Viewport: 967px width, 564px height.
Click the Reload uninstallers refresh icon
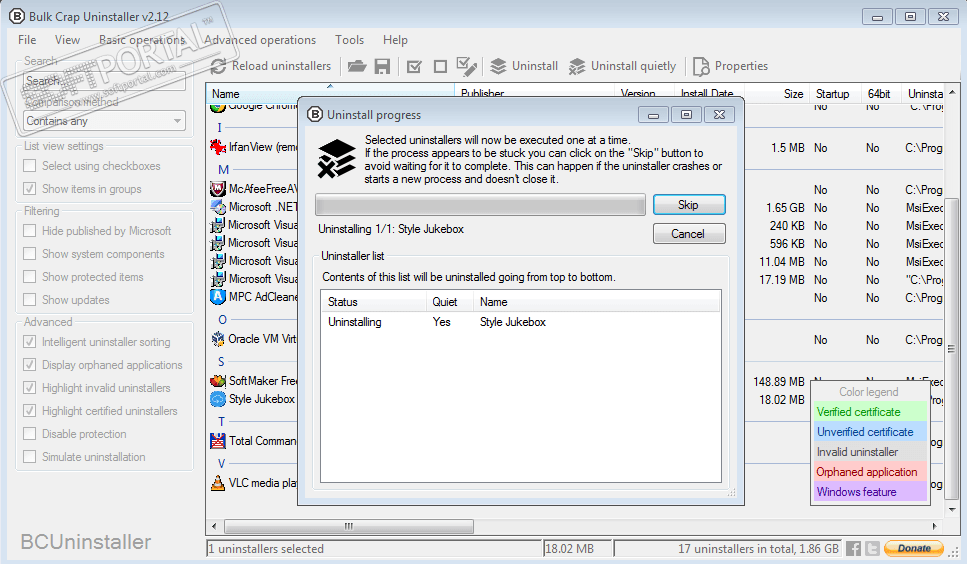click(x=218, y=66)
